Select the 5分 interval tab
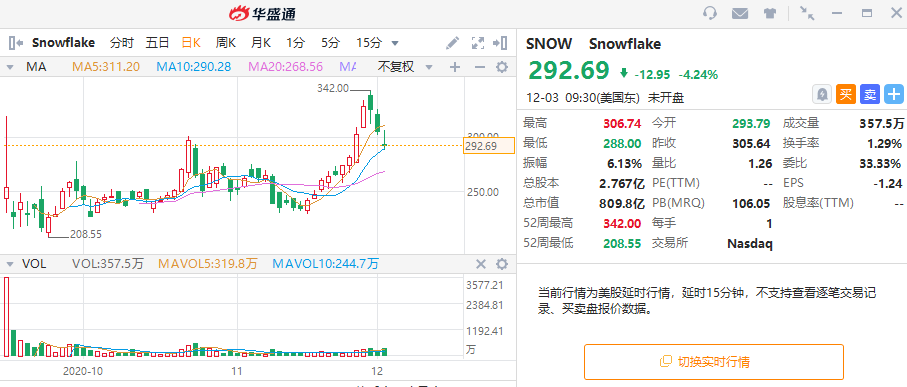 coord(331,43)
